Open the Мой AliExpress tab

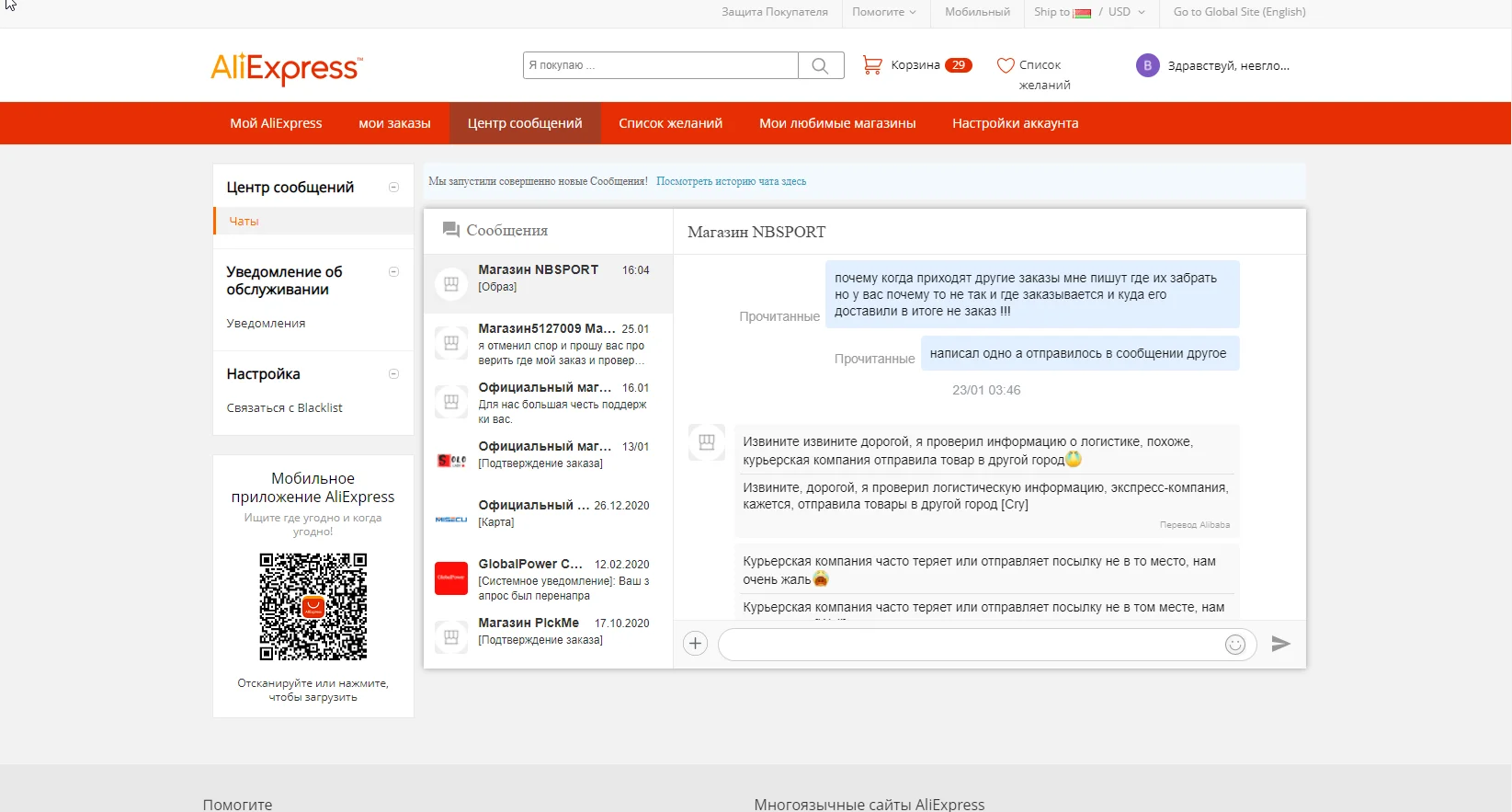coord(276,123)
